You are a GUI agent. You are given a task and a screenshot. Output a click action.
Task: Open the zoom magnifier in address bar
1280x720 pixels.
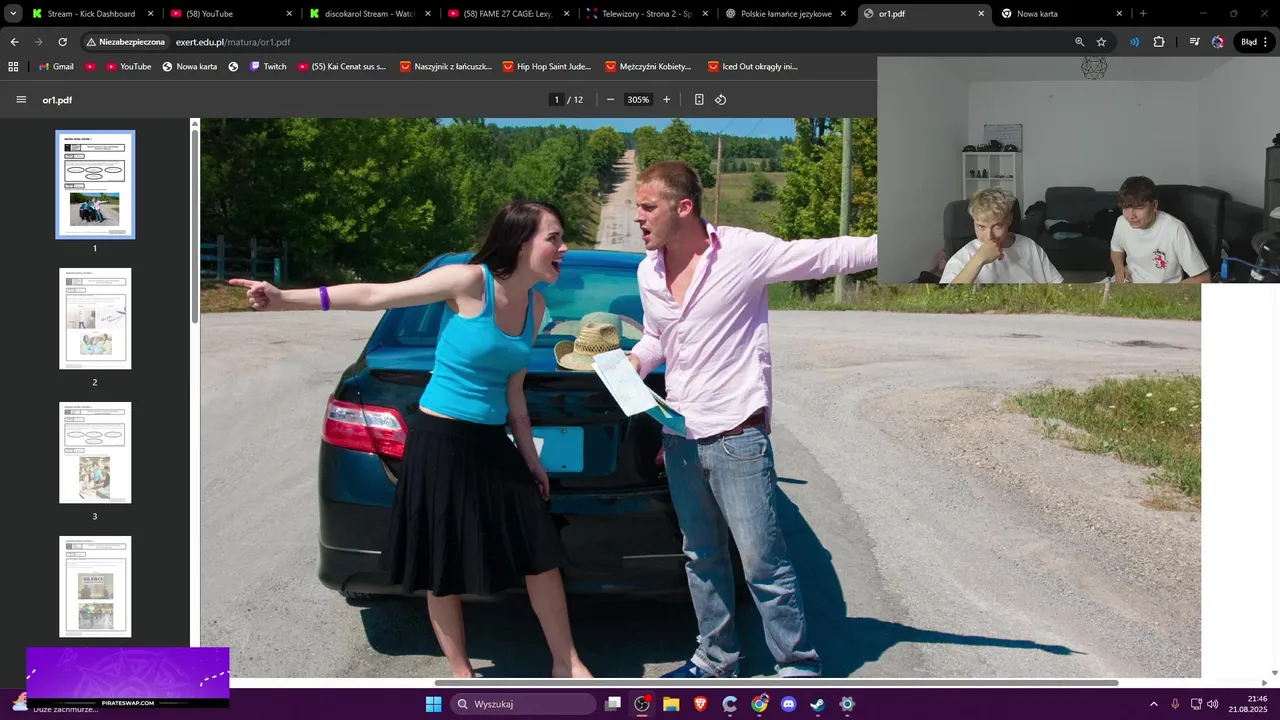[1079, 42]
